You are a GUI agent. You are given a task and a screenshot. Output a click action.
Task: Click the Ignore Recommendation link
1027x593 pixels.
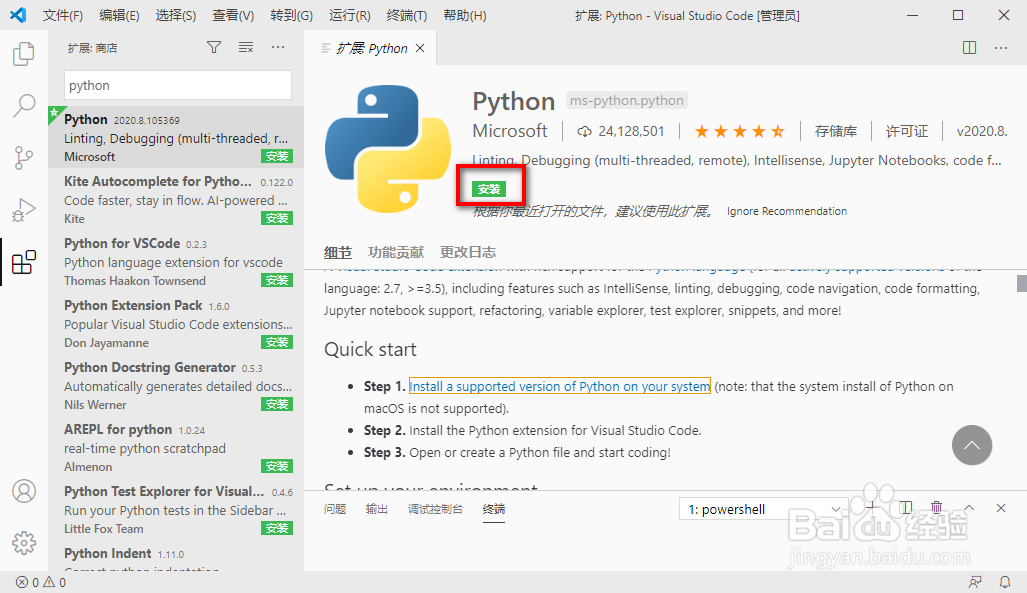(x=787, y=211)
